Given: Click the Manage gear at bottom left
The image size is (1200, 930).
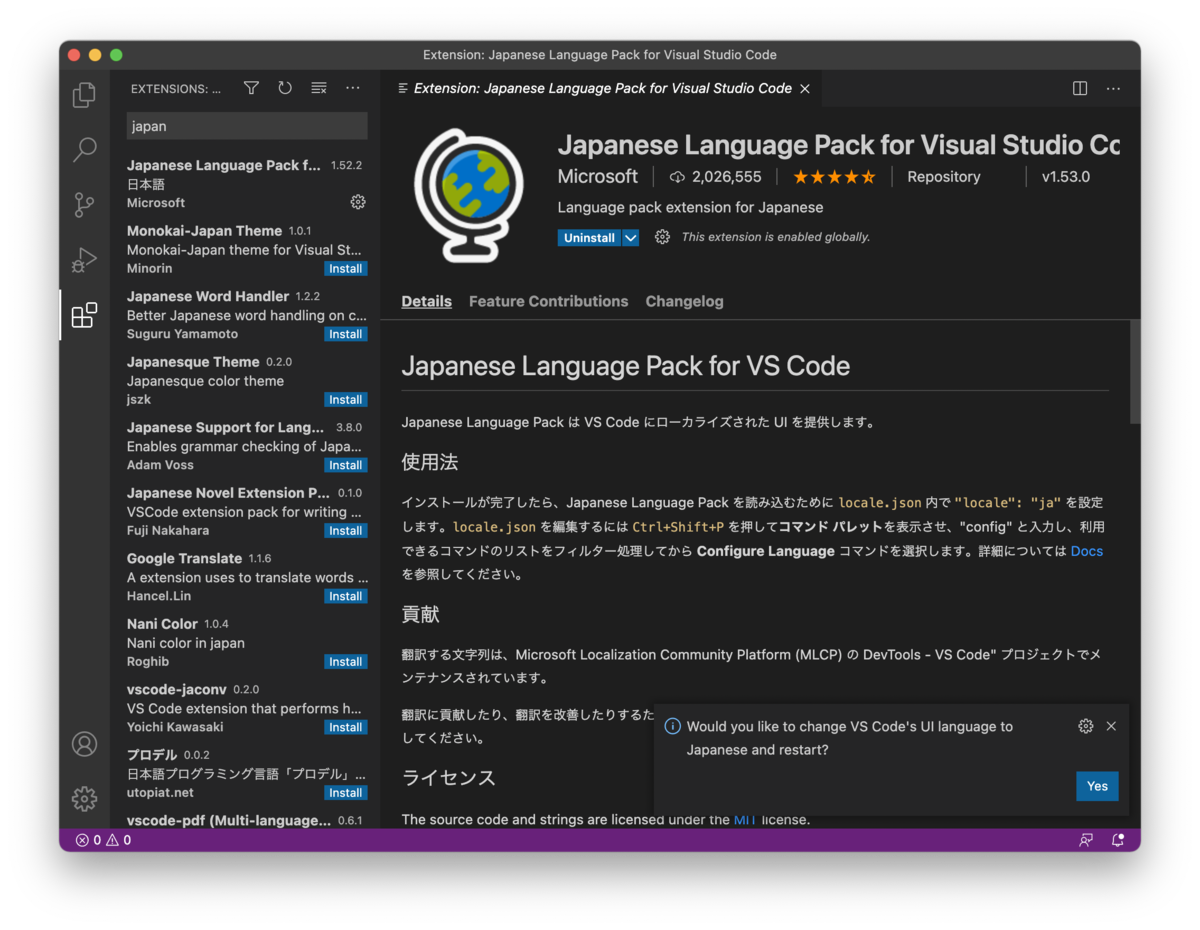Looking at the screenshot, I should (84, 799).
